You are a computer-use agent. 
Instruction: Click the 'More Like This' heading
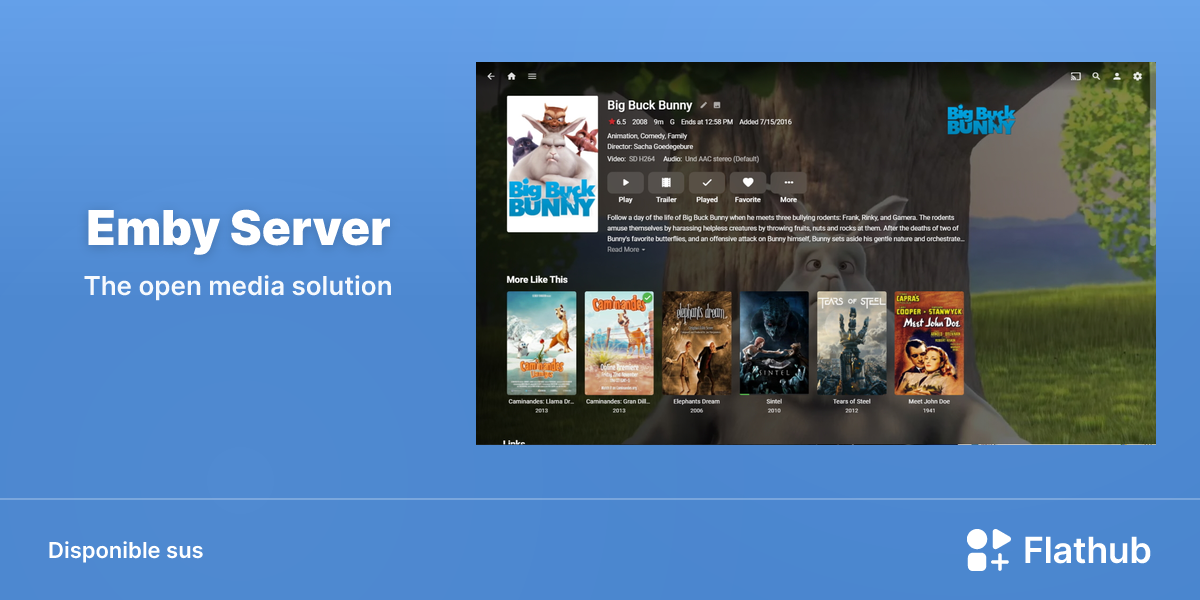(x=537, y=280)
